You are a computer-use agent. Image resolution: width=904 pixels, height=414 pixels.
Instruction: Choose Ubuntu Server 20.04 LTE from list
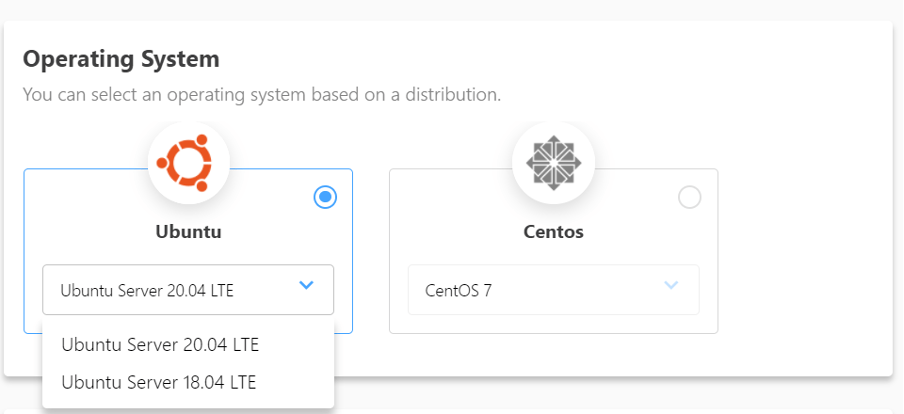tap(188, 345)
